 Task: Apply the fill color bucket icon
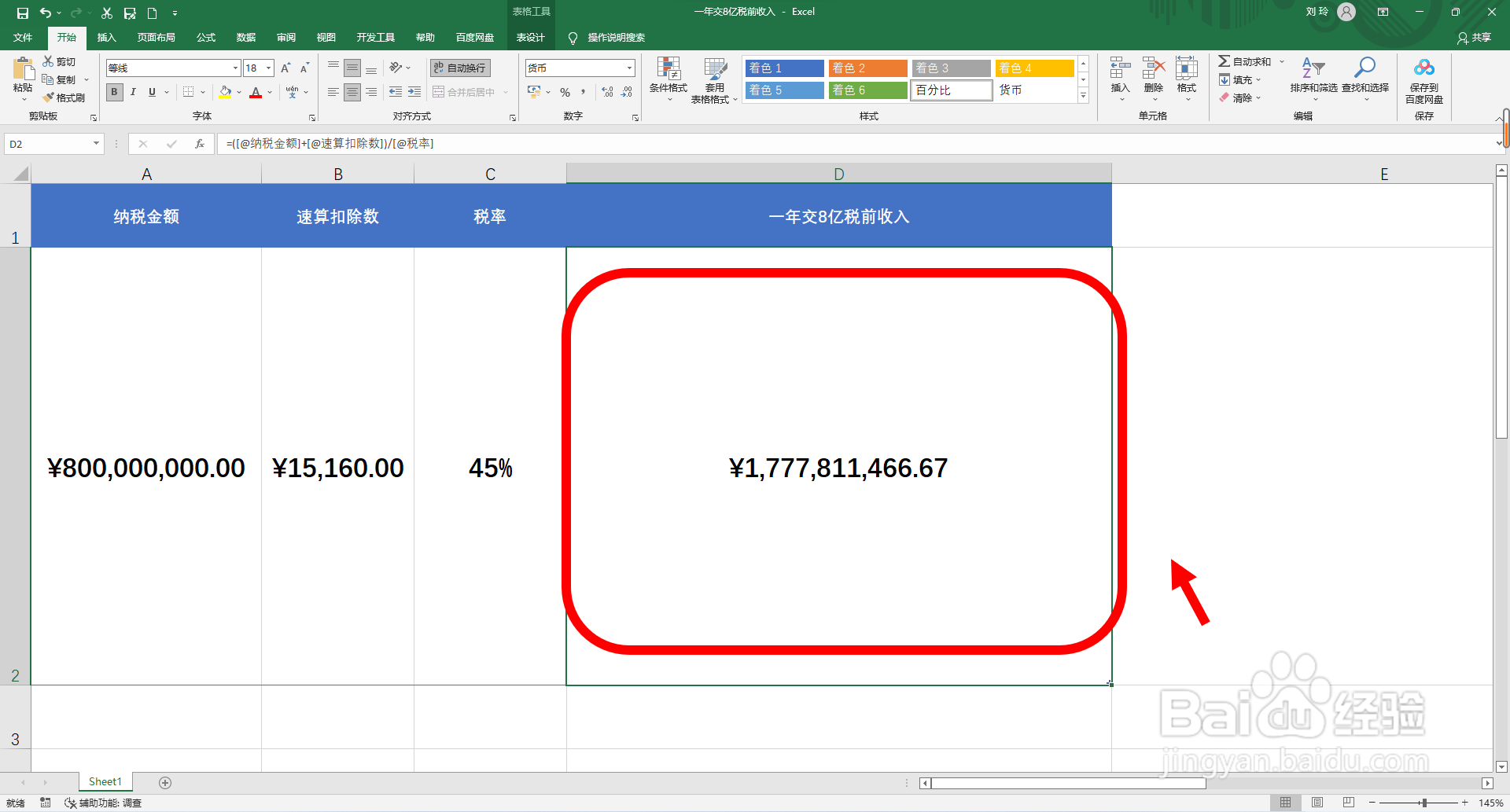(225, 92)
